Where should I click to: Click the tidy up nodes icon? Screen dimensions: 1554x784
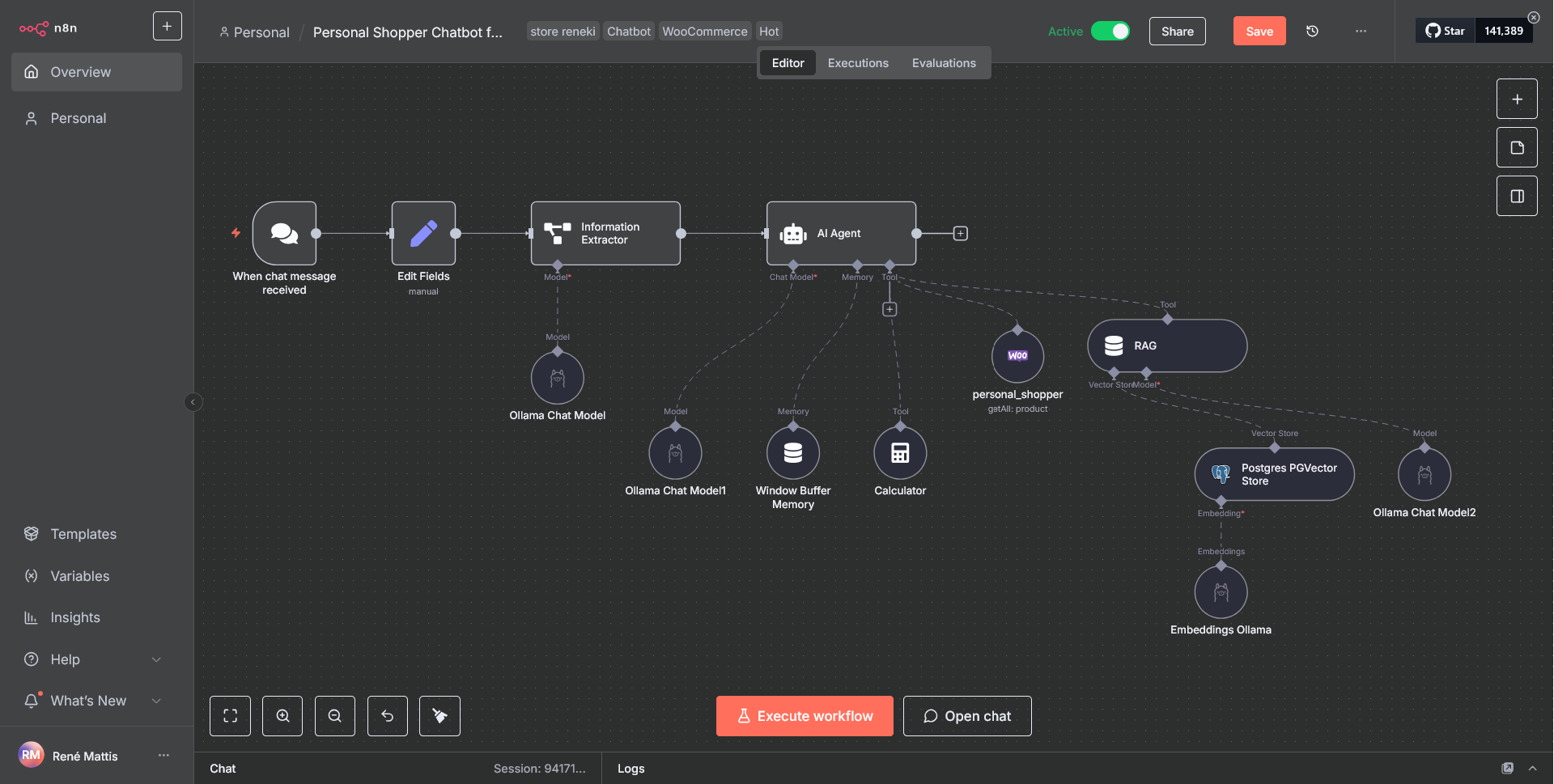(x=439, y=716)
